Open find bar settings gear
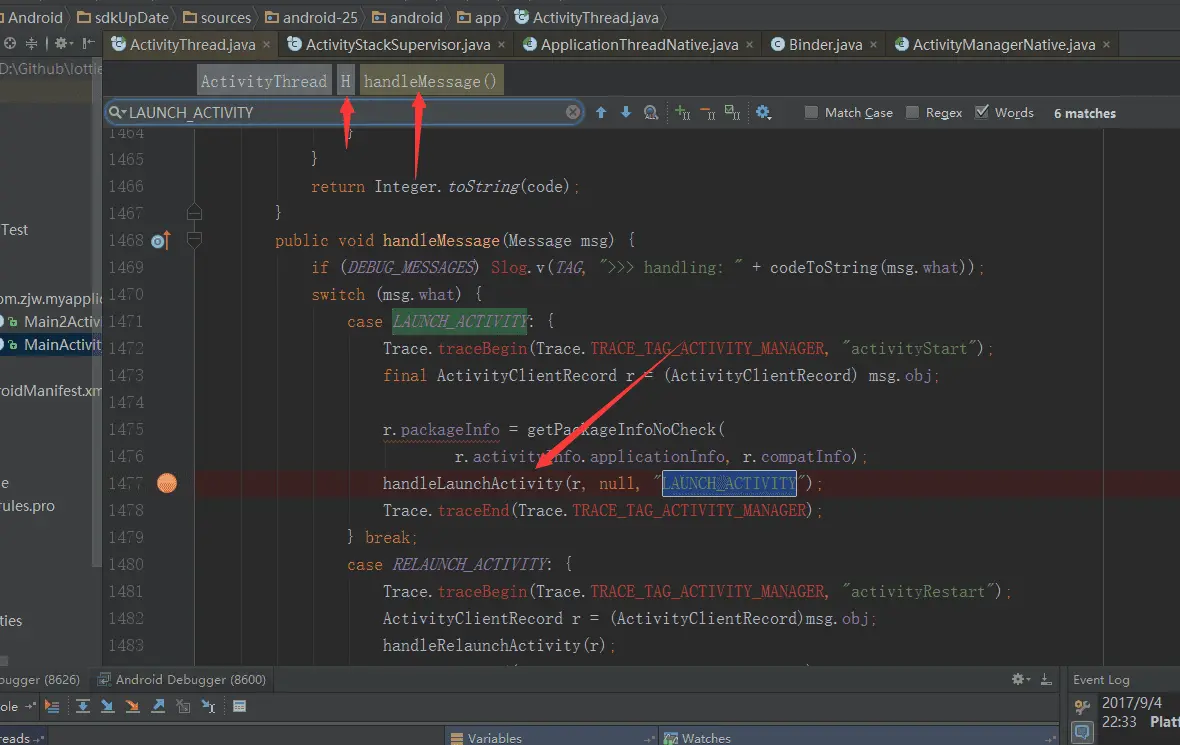 click(763, 112)
